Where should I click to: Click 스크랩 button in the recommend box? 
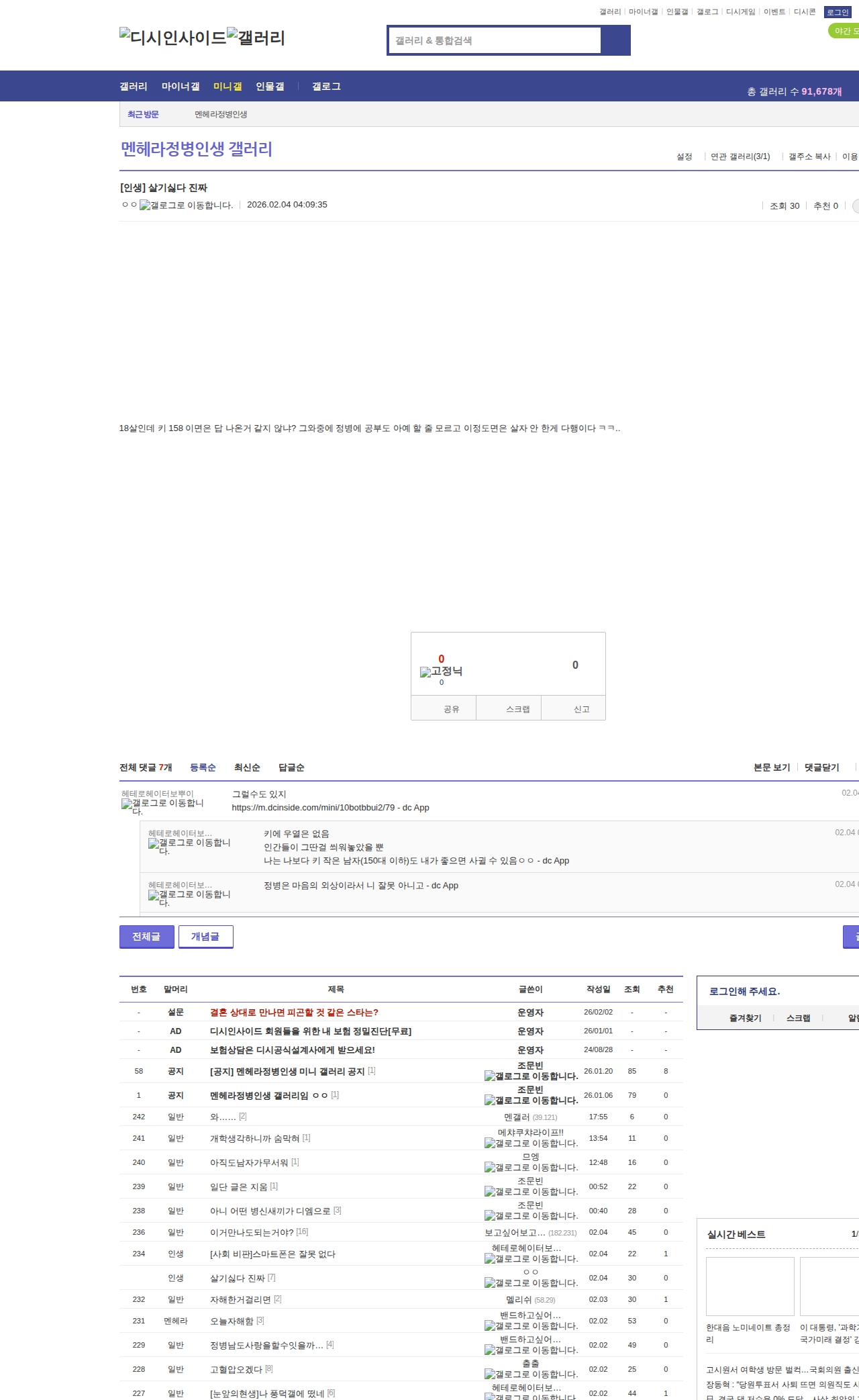509,708
